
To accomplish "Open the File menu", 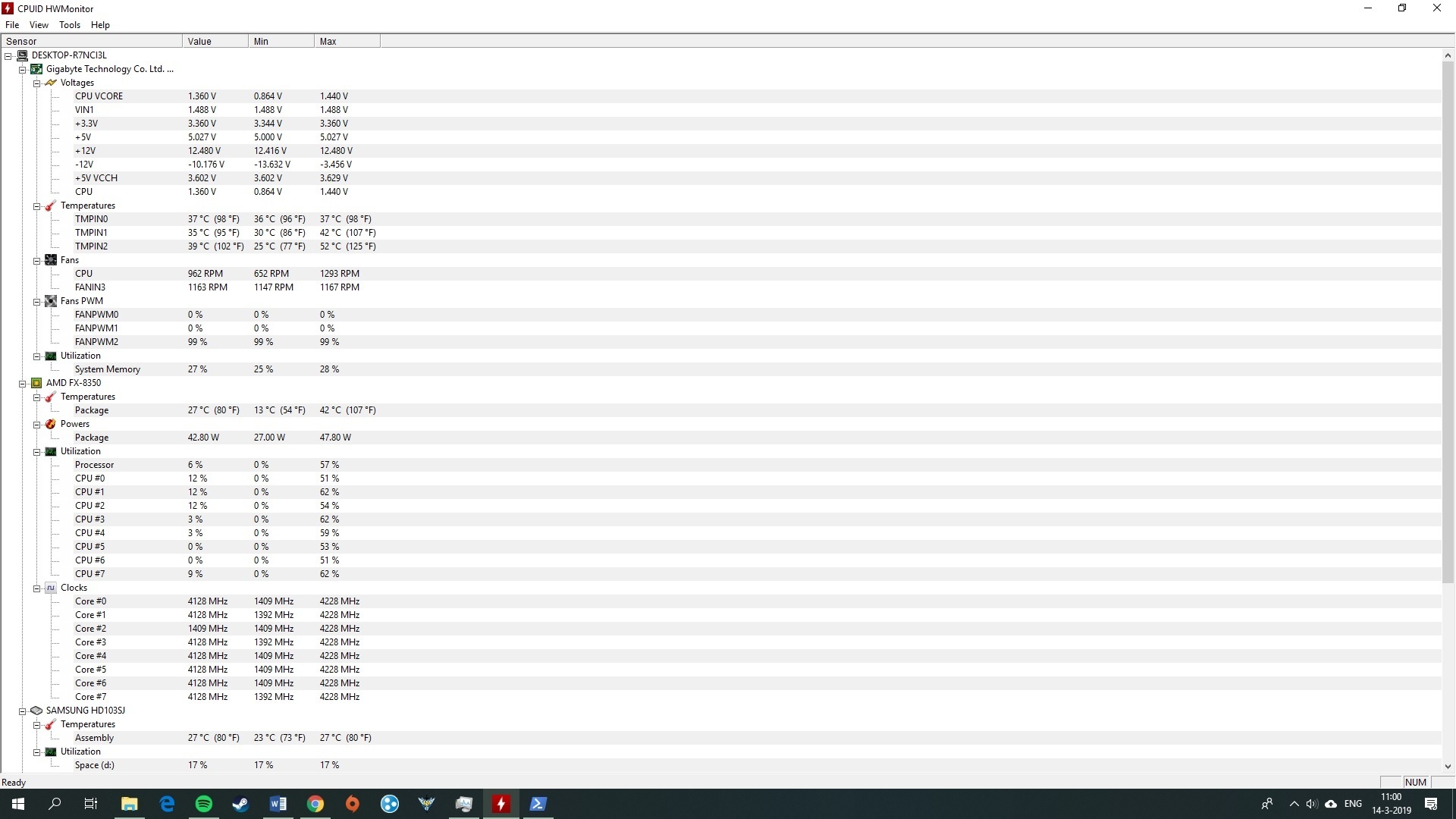I will (x=12, y=25).
